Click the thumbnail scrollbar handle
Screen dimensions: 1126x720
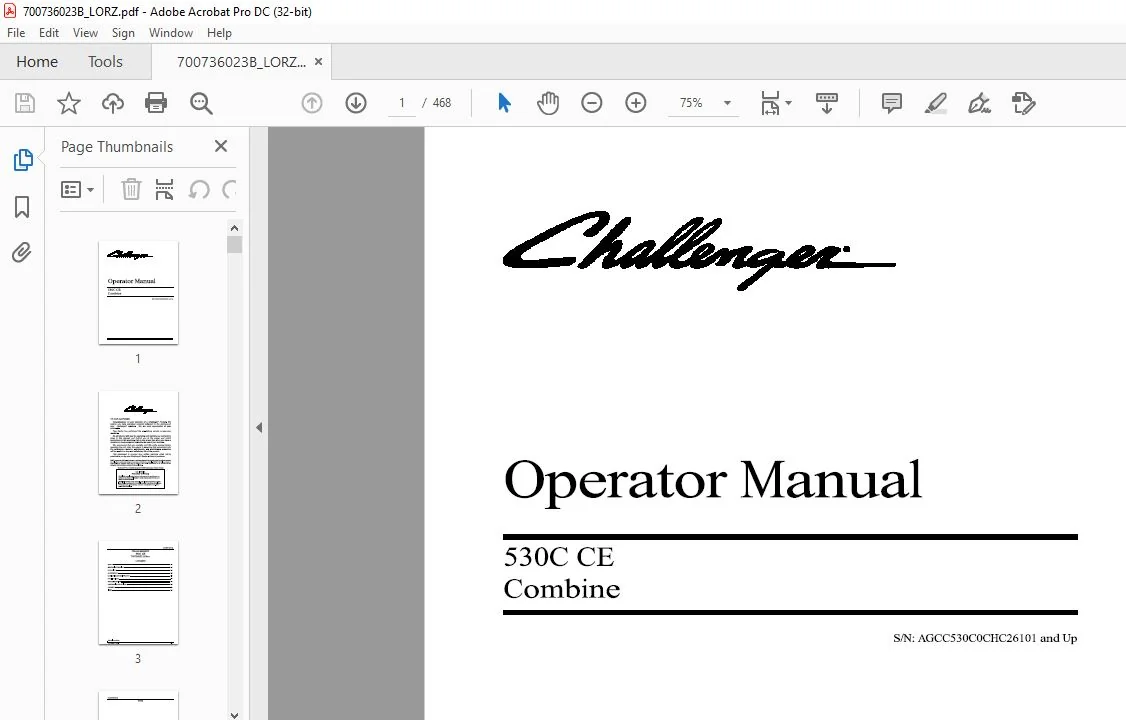[x=234, y=245]
